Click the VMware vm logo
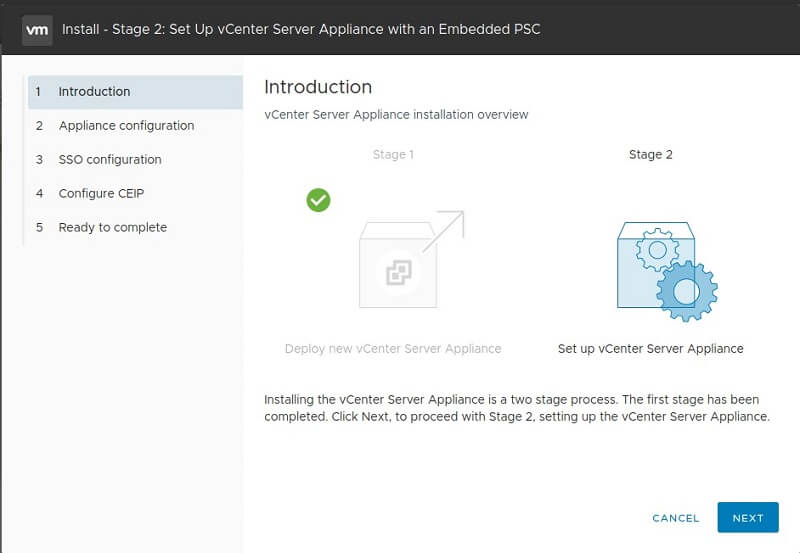 [x=37, y=29]
